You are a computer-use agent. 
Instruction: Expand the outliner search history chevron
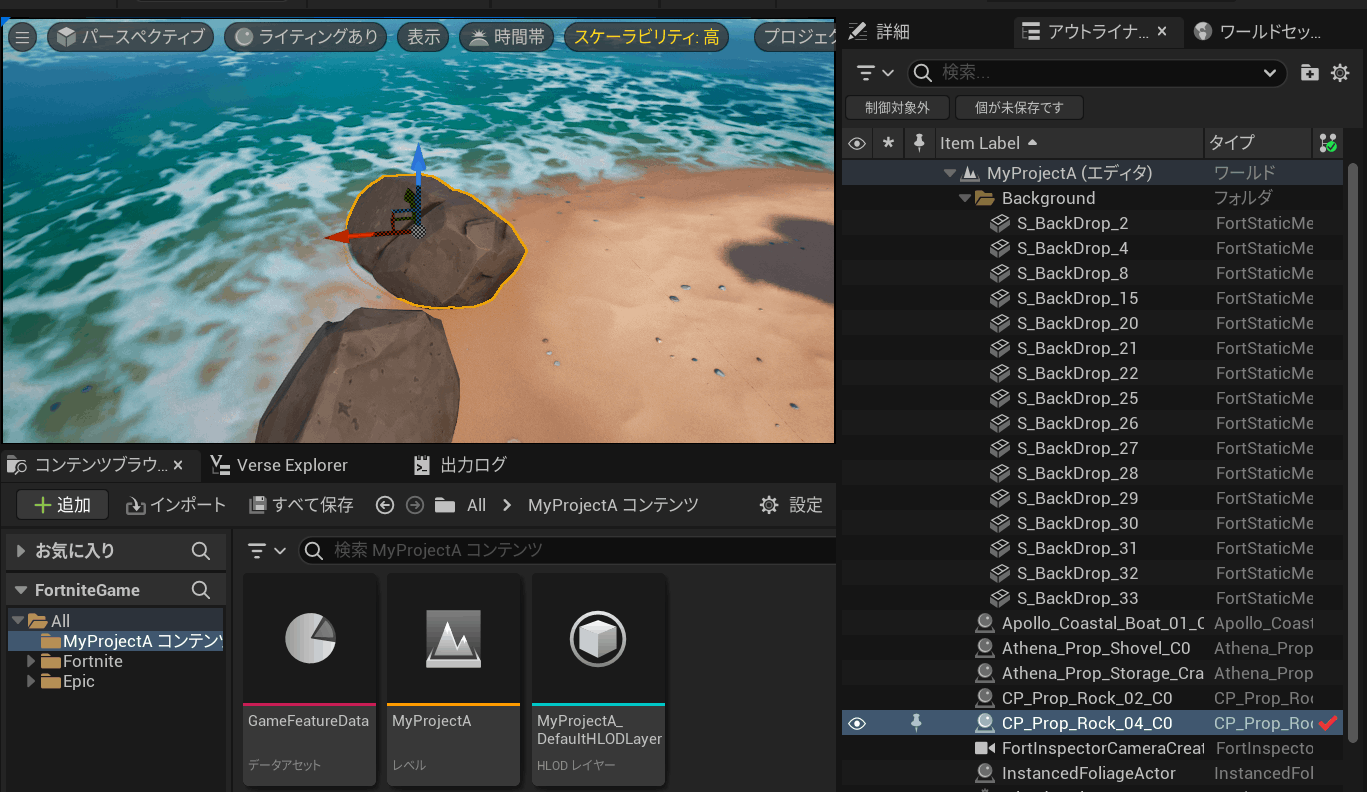1271,73
